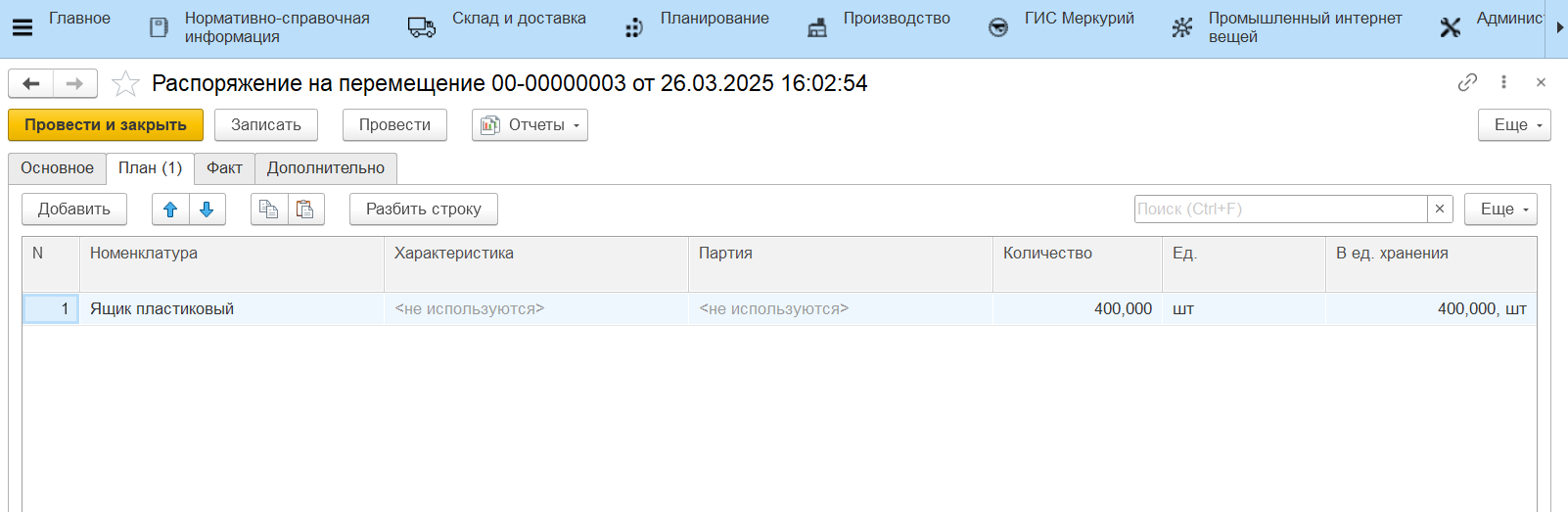Switch to the План (1) tab
This screenshot has width=1568, height=512.
(x=150, y=168)
